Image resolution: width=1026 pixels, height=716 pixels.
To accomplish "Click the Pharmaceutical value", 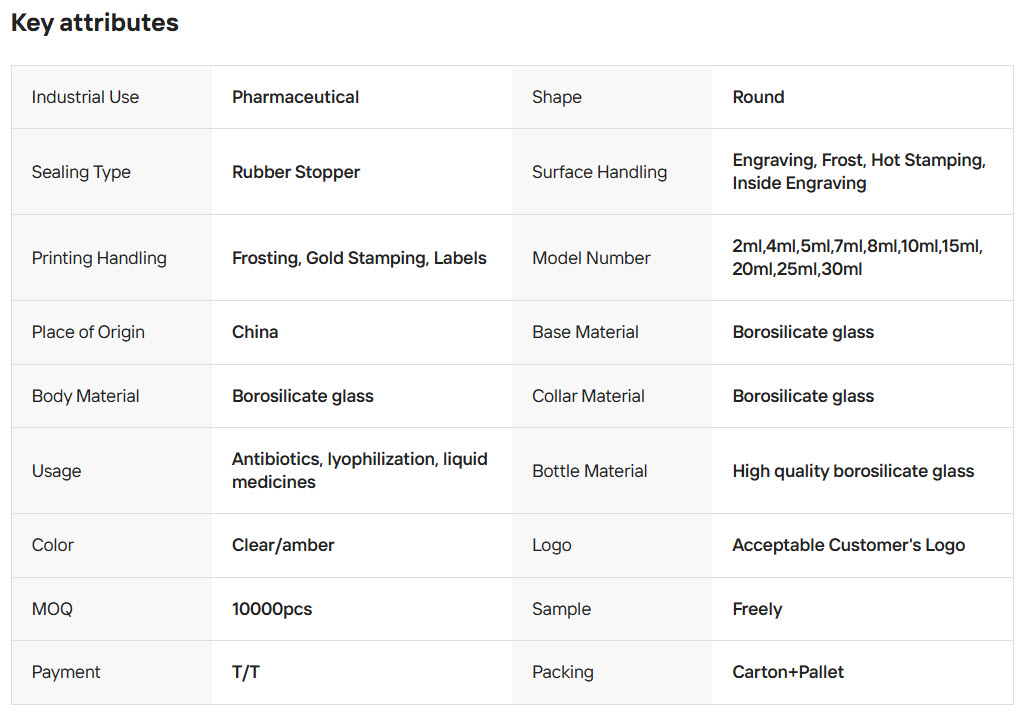I will (x=295, y=97).
